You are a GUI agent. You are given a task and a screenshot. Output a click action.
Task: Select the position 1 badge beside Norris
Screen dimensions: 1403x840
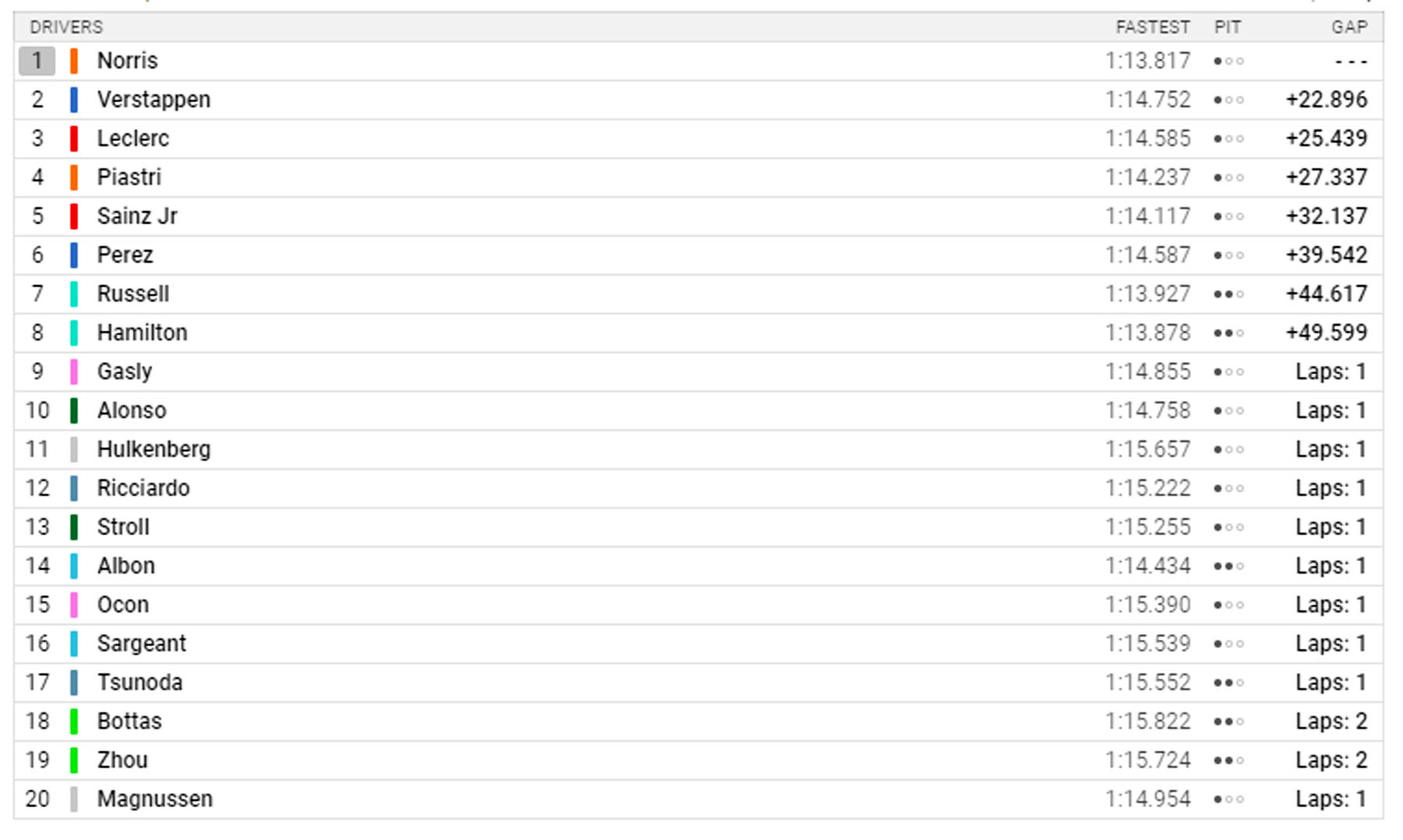pos(37,61)
